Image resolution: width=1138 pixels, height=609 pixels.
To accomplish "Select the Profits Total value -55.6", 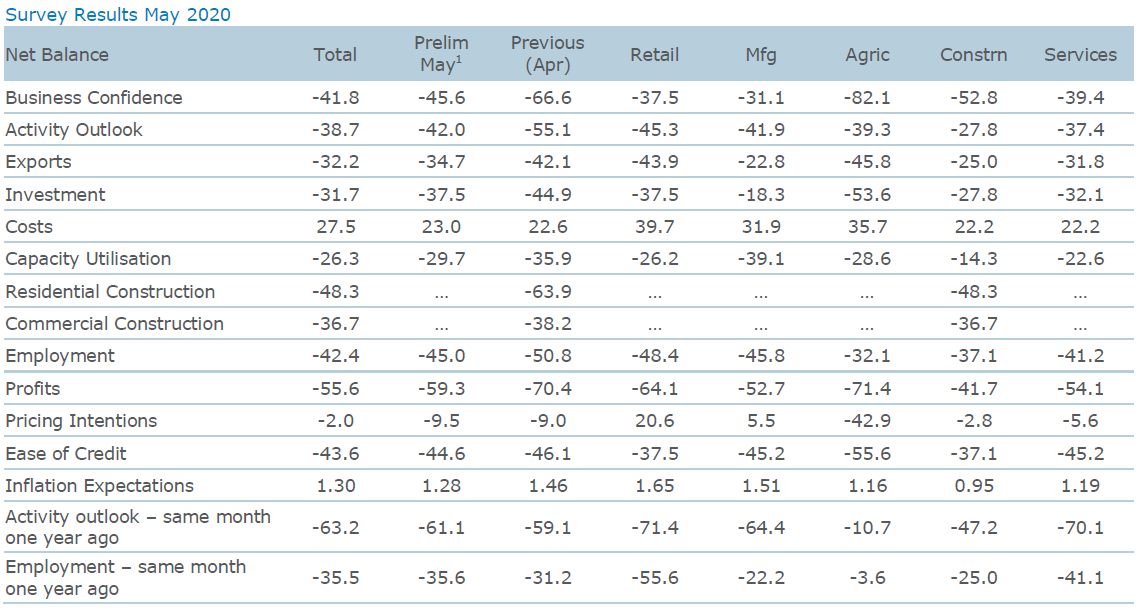I will pyautogui.click(x=335, y=389).
